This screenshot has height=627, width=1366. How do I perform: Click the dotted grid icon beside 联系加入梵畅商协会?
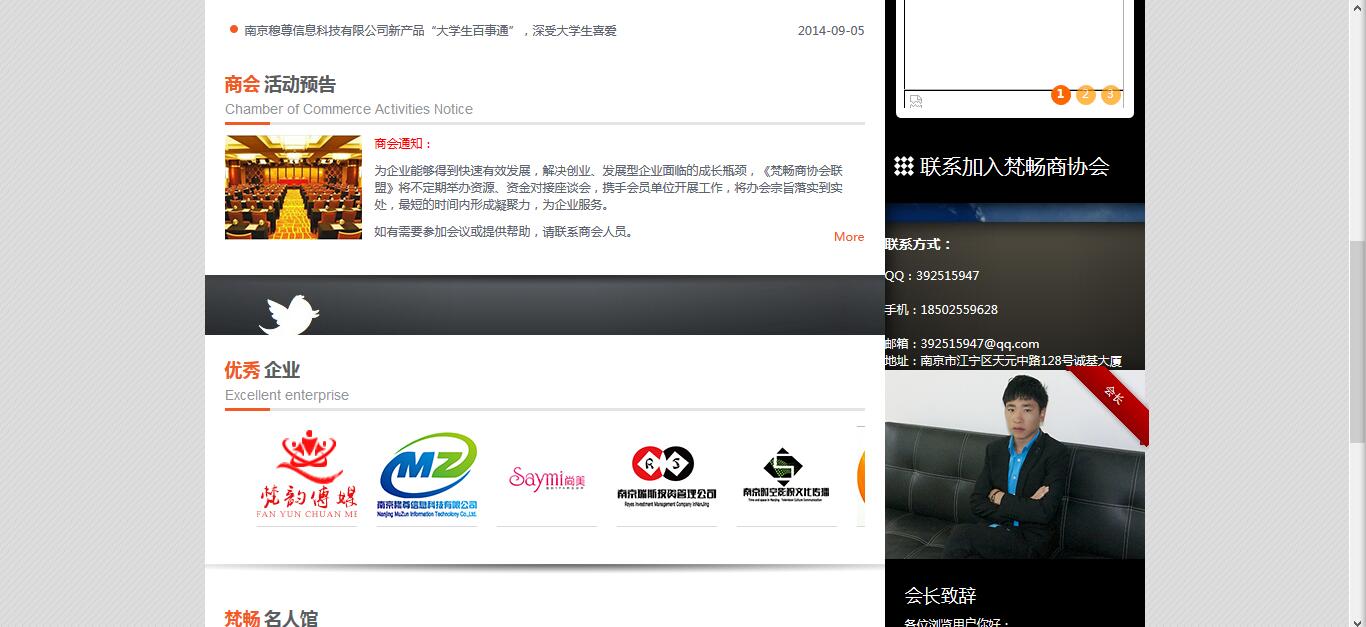click(x=903, y=166)
